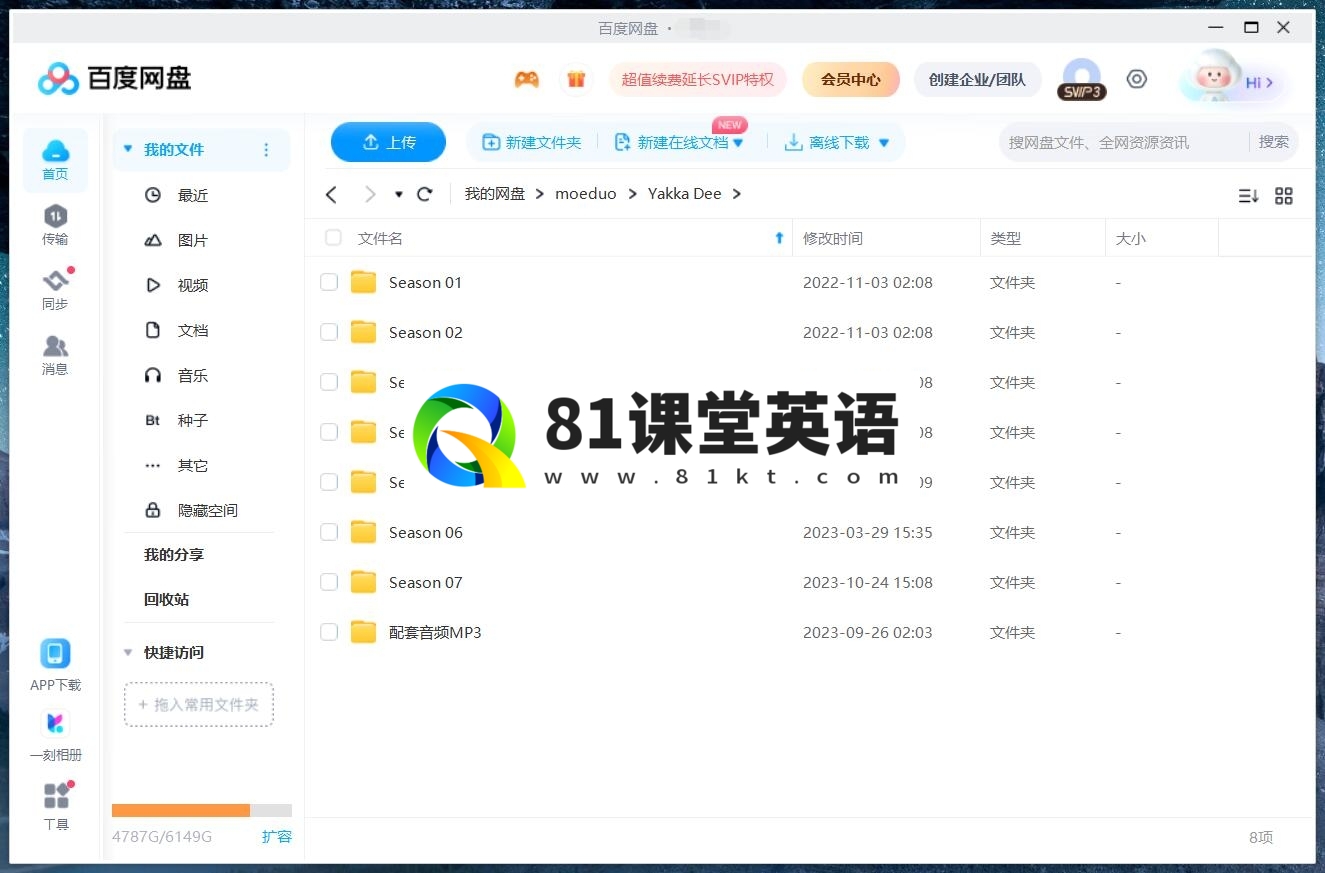Click 新建文件夹 button
This screenshot has width=1325, height=873.
tap(532, 142)
